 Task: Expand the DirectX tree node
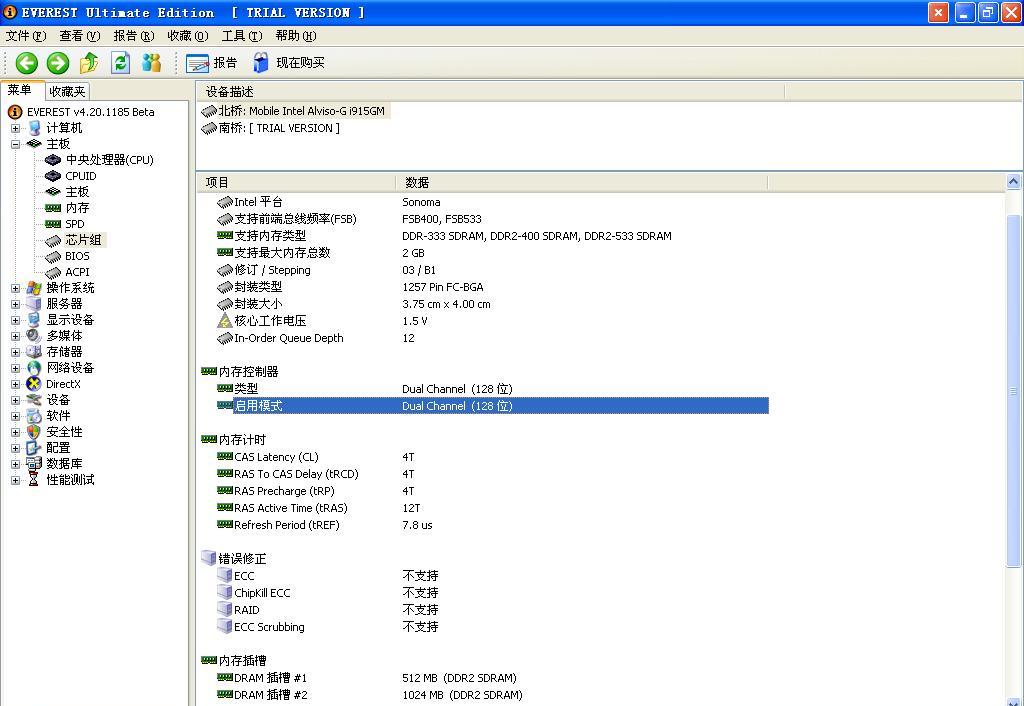pos(16,384)
